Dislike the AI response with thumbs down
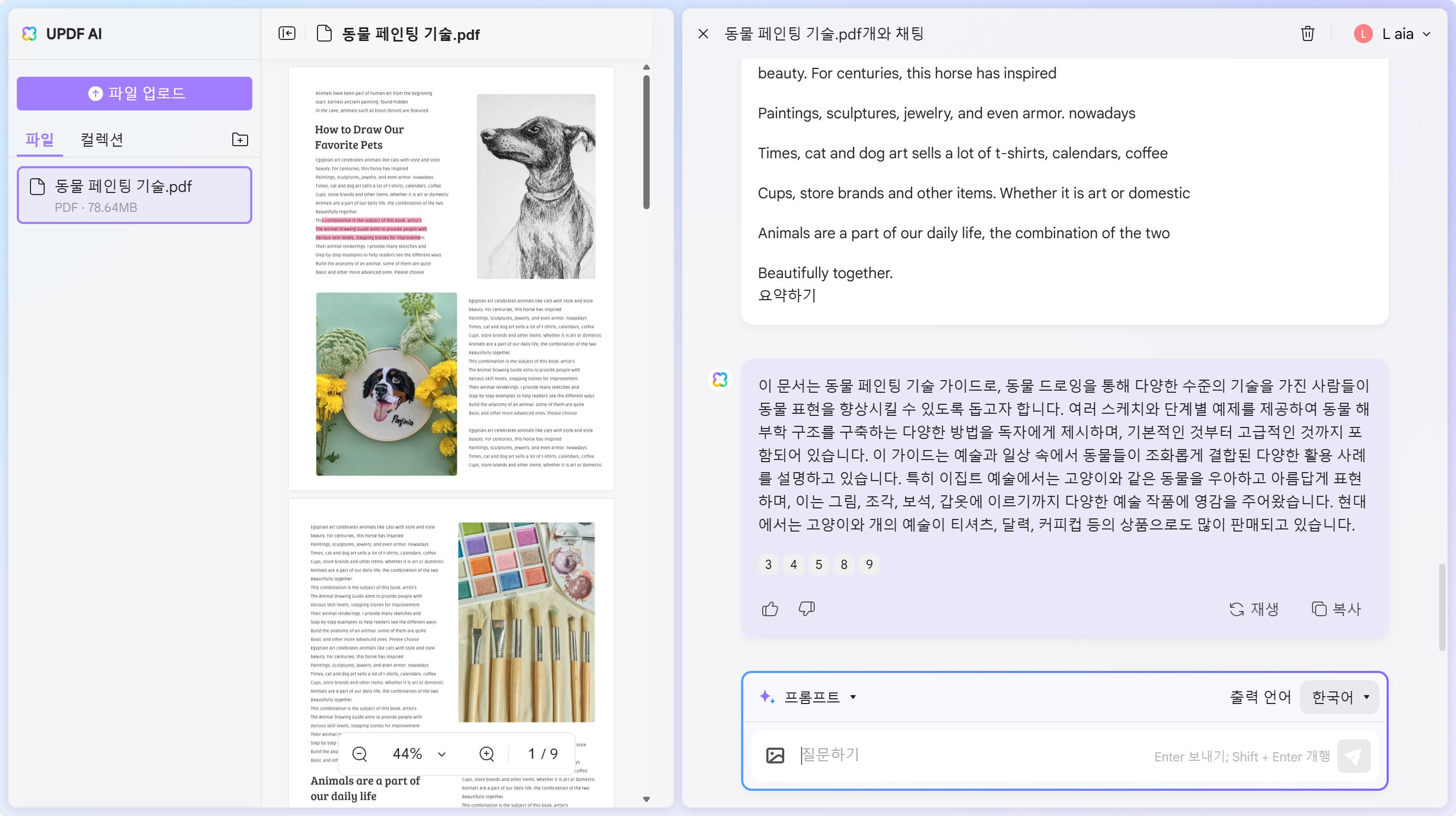The image size is (1456, 816). click(x=806, y=609)
